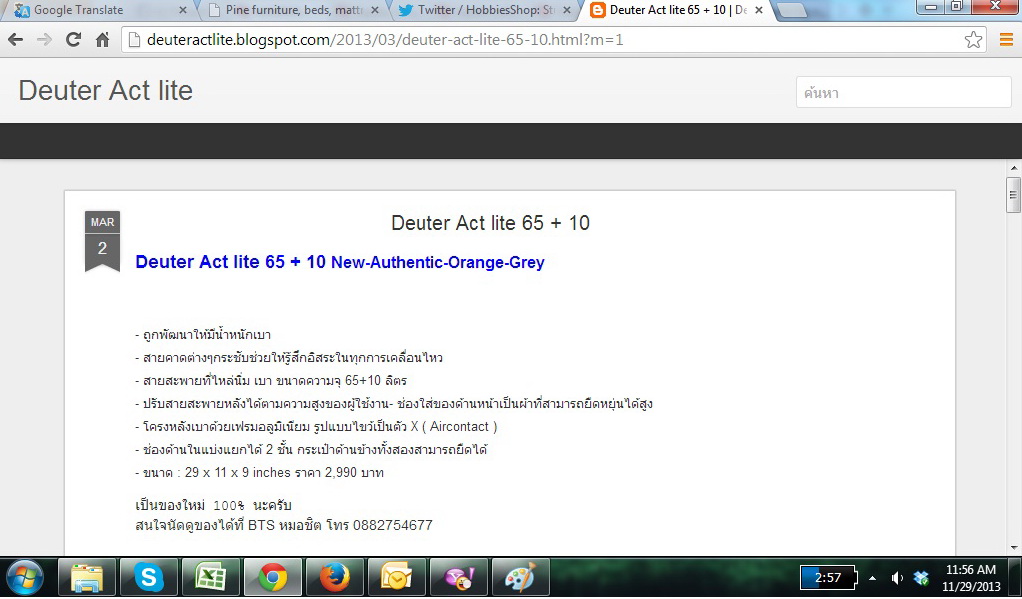This screenshot has height=599, width=1022.
Task: Select the Deuter Act lite 65 + 10 tab
Action: tap(675, 10)
